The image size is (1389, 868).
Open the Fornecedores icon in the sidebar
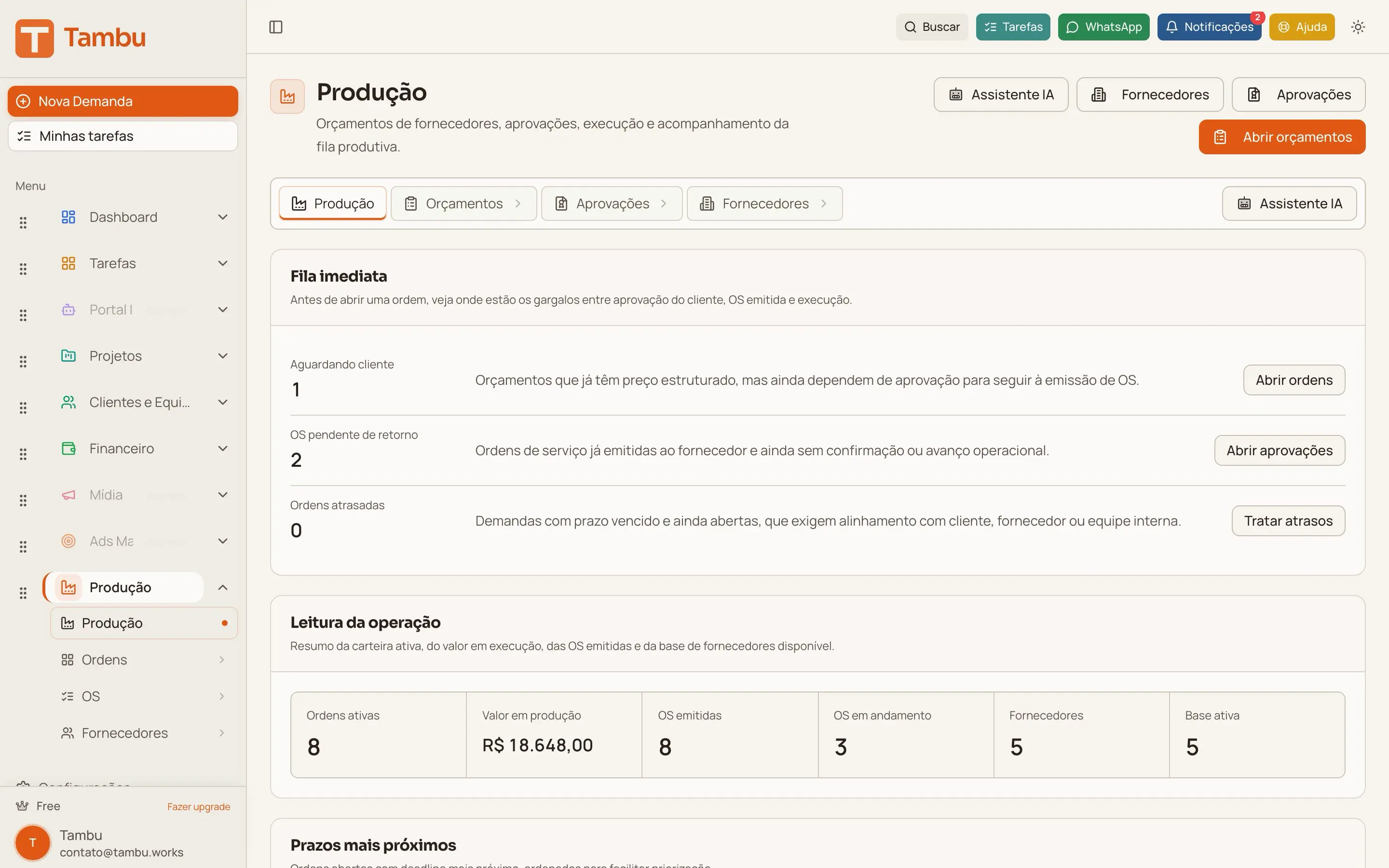(x=68, y=732)
